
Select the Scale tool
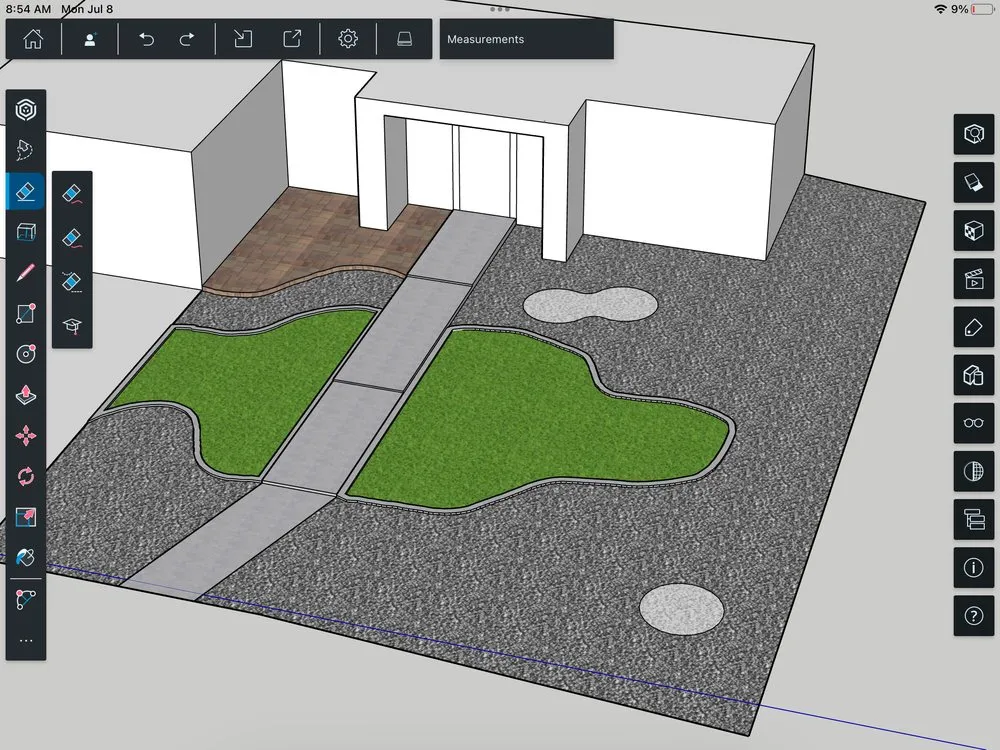tap(26, 517)
